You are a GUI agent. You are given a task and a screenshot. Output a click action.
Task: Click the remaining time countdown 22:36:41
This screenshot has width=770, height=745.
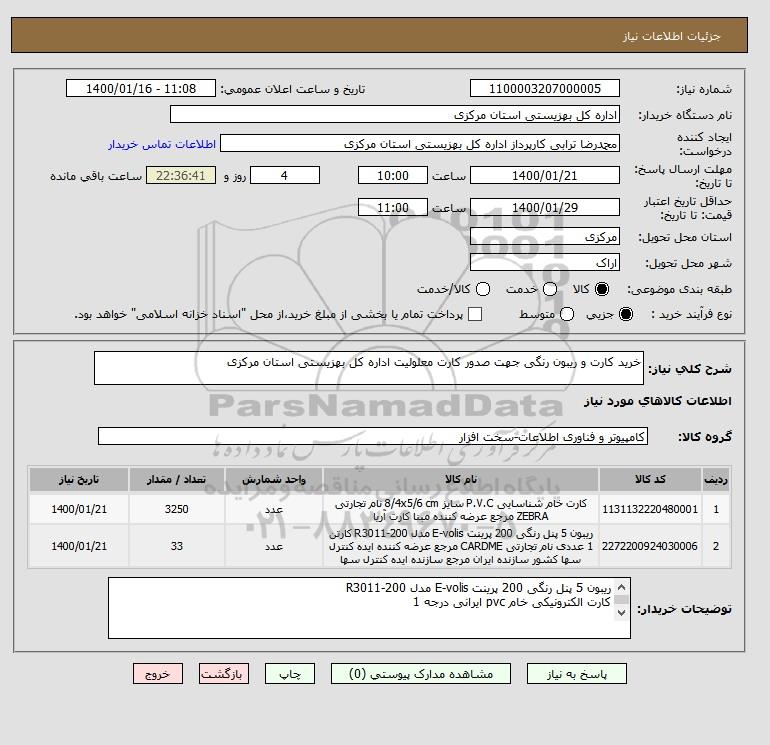click(181, 175)
